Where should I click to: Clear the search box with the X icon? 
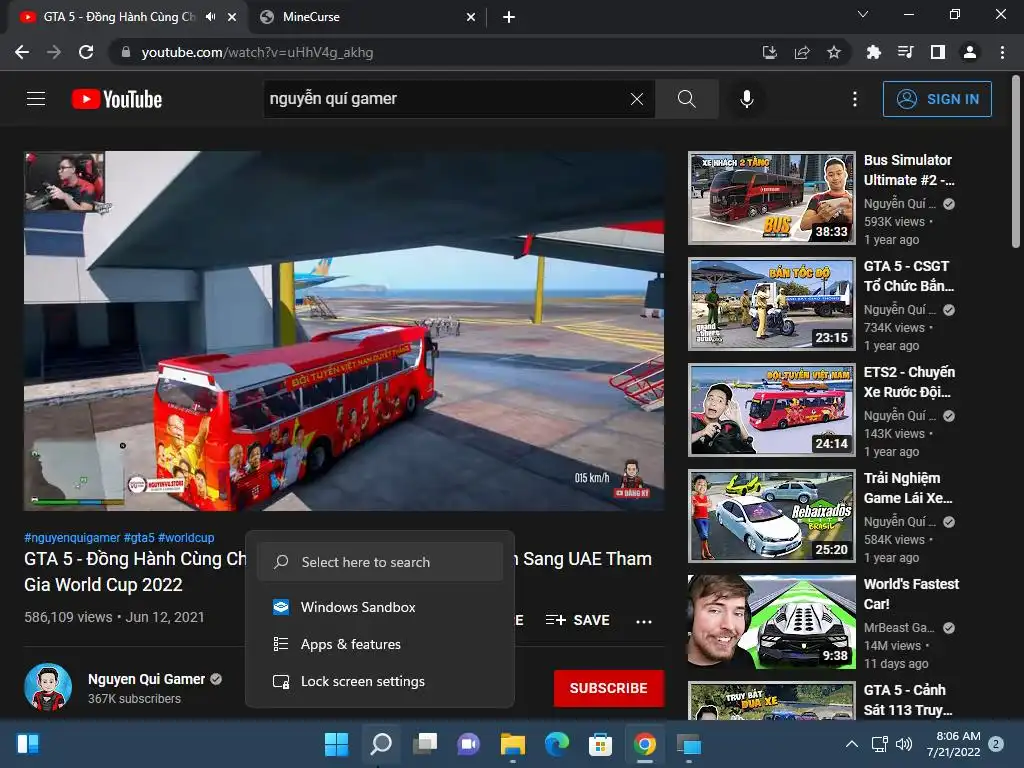pyautogui.click(x=637, y=99)
